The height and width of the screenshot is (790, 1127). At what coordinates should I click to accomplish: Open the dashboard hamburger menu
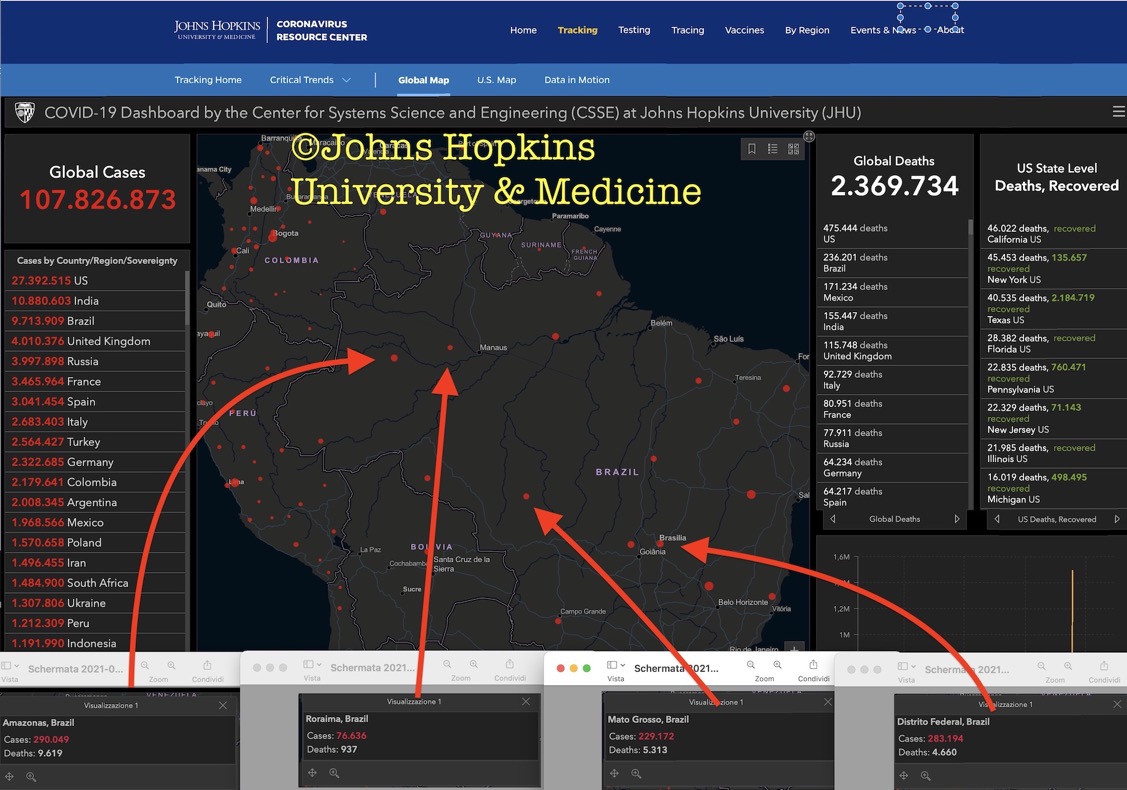pyautogui.click(x=1118, y=112)
